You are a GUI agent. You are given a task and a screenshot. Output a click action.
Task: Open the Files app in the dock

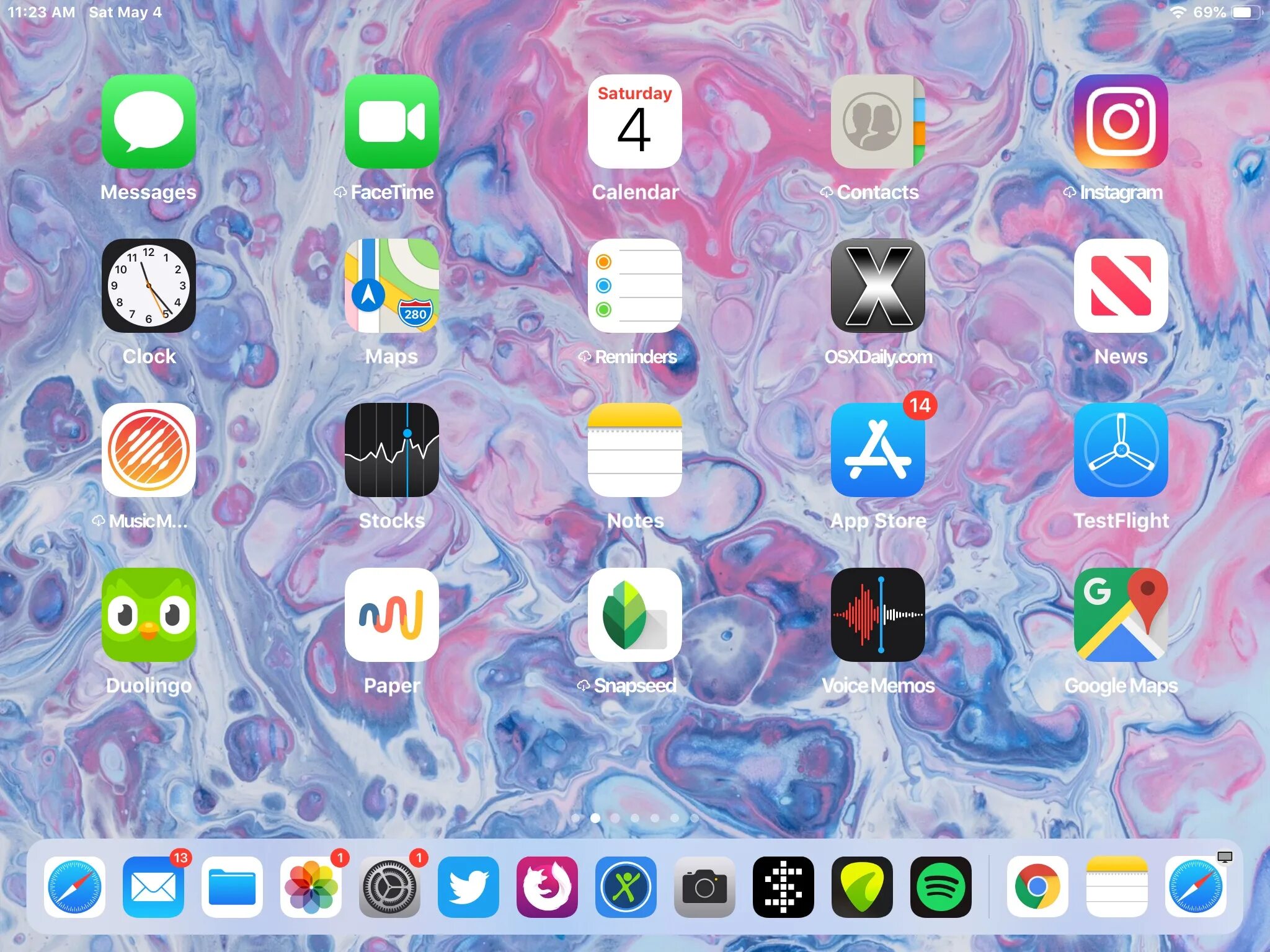click(232, 887)
